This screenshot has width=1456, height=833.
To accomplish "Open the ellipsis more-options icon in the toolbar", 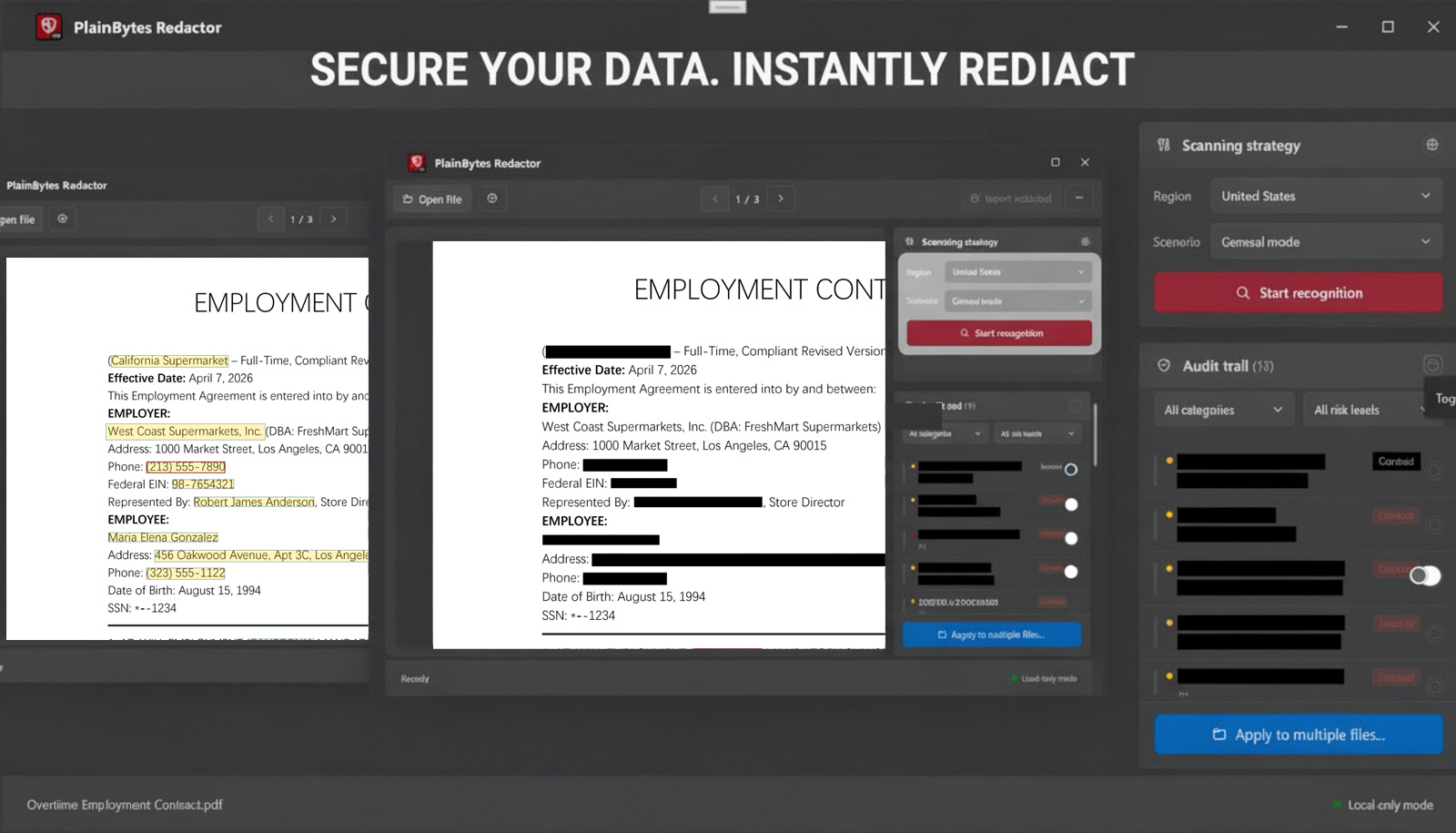I will coord(1079,198).
